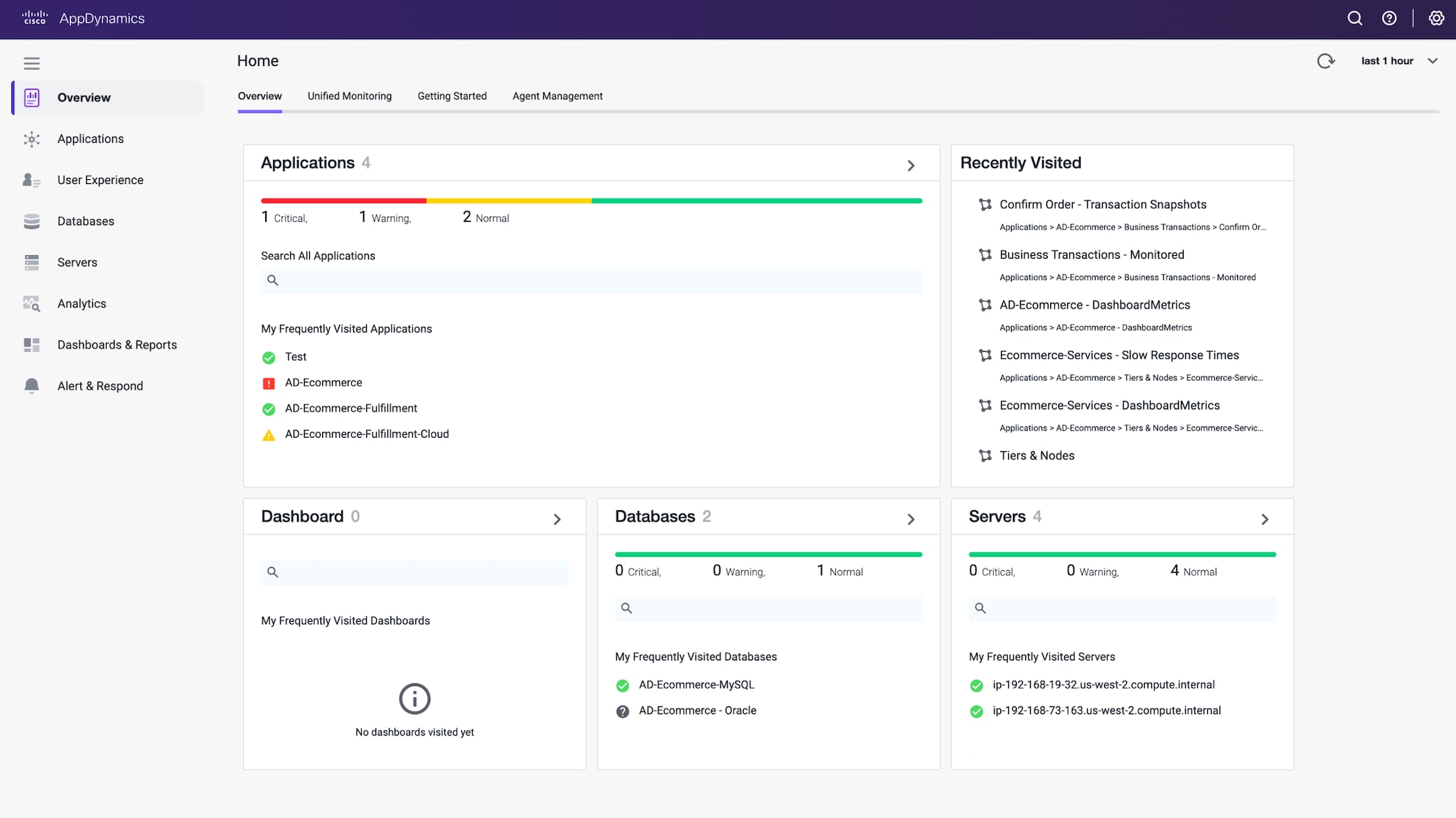Click the flow icon beside Tiers & Nodes
1456x818 pixels.
[985, 456]
